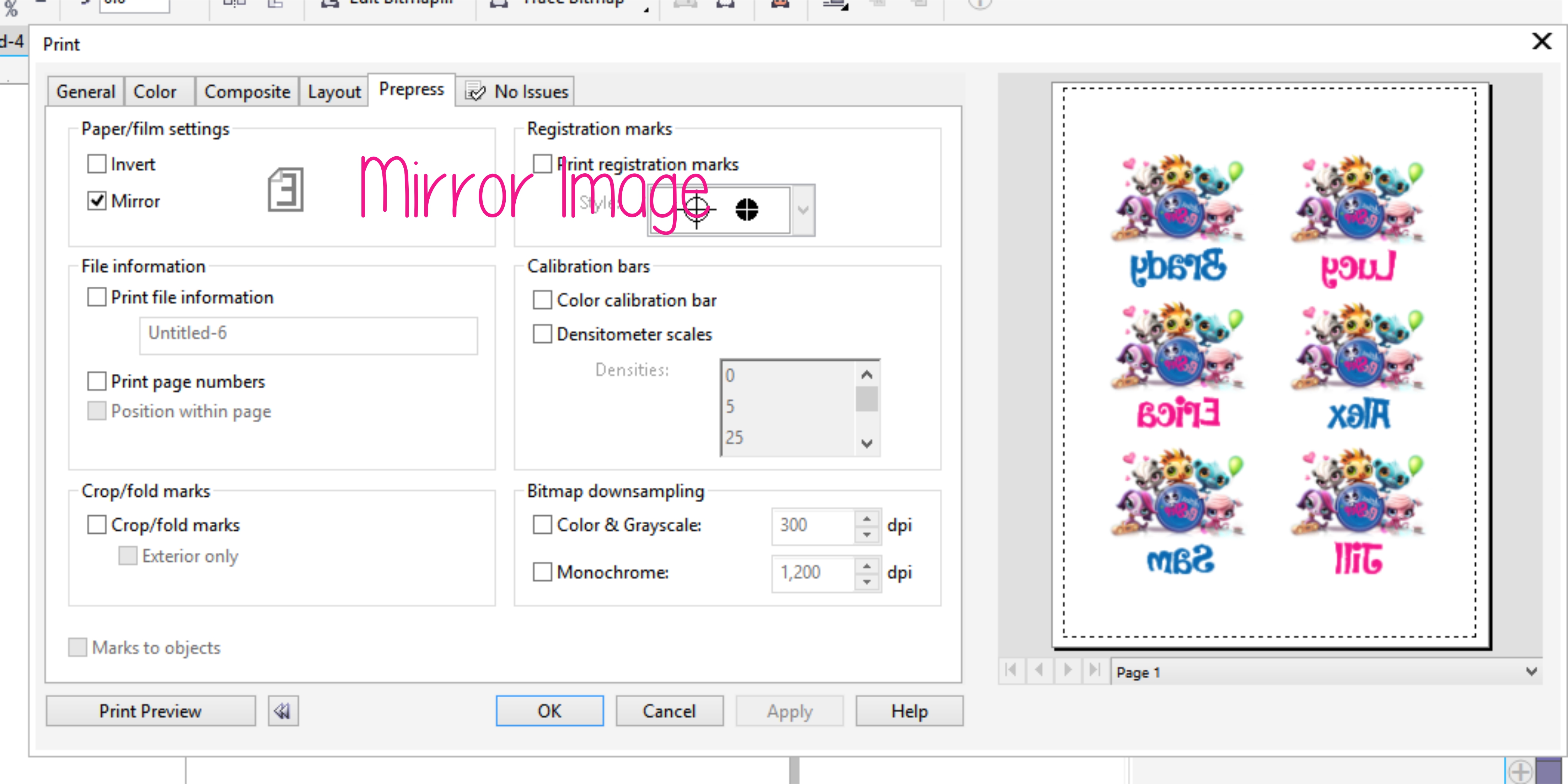Click the collapse preview double-arrow icon

[x=283, y=710]
